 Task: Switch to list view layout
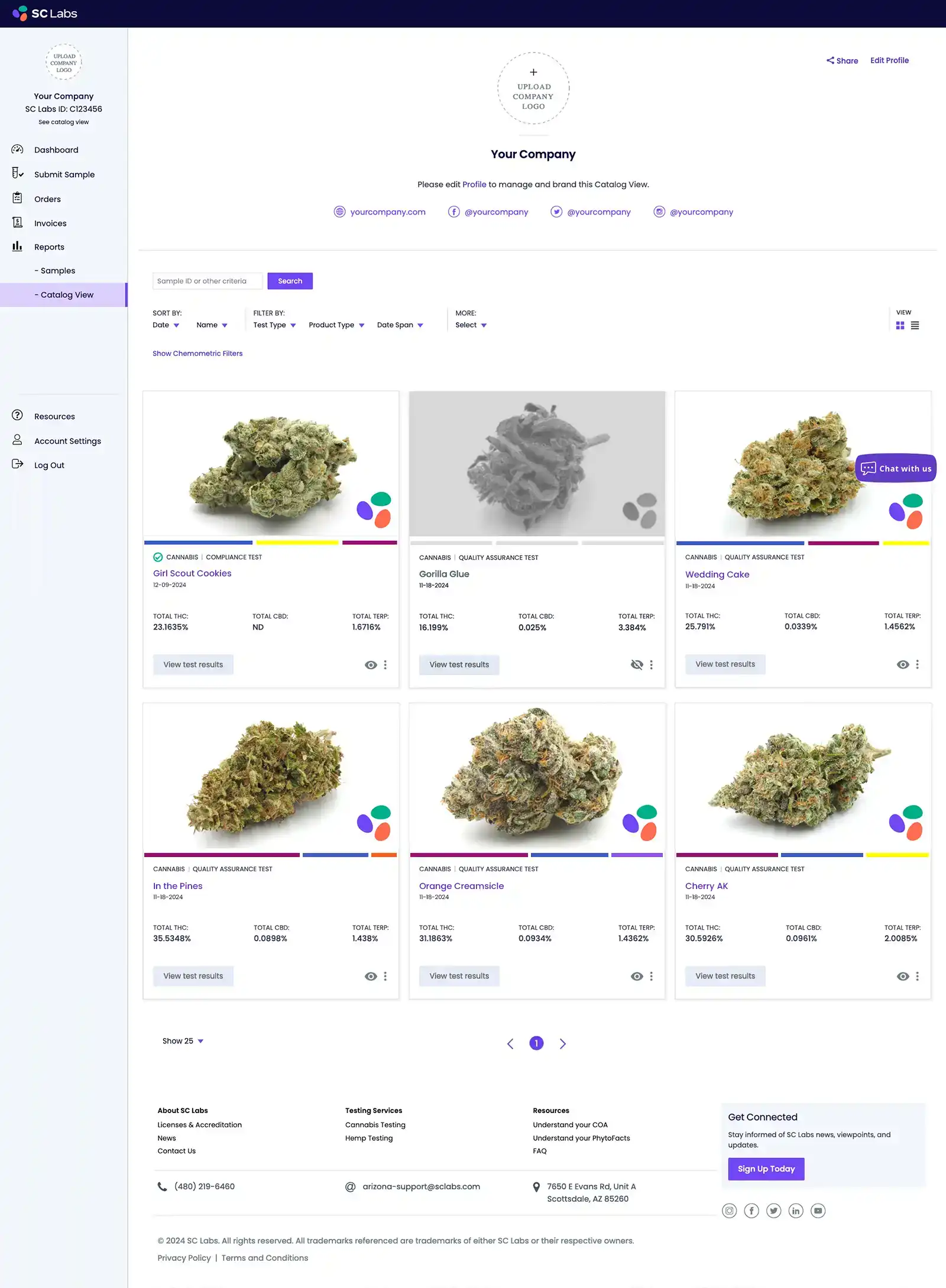pos(915,325)
